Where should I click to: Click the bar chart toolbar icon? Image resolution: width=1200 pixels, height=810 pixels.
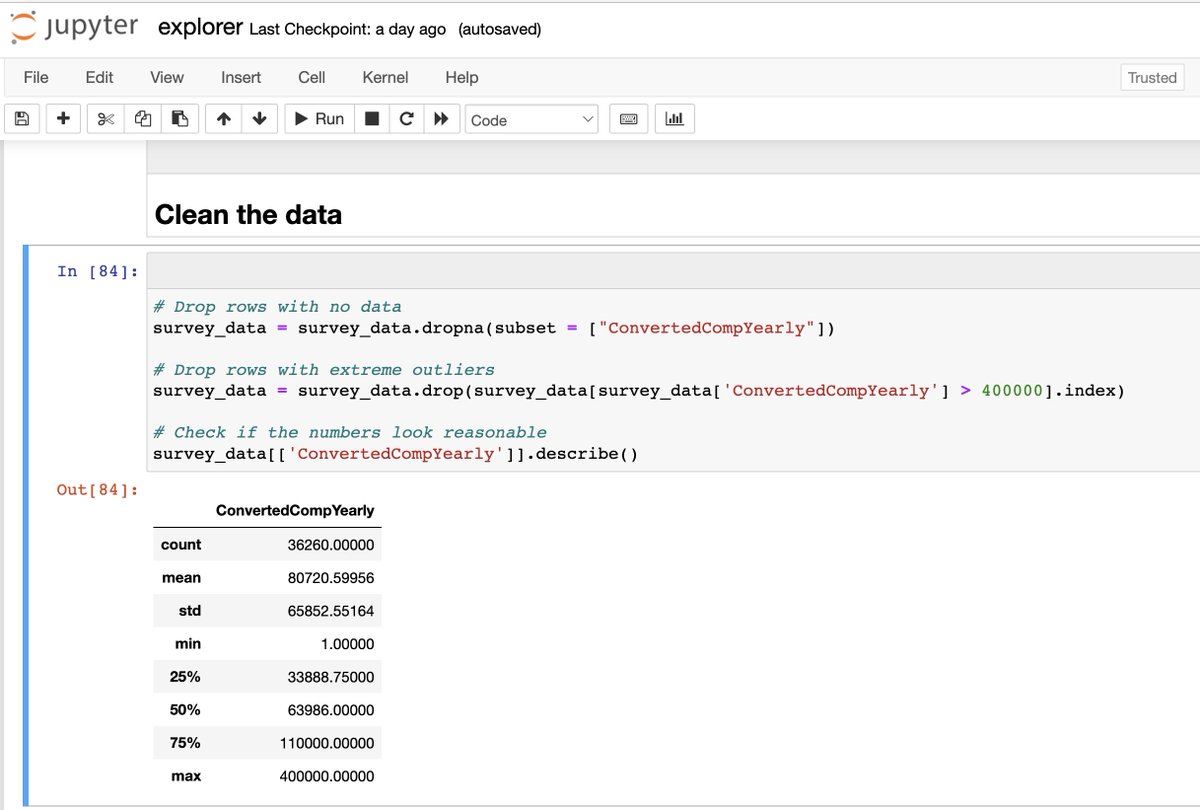(675, 119)
